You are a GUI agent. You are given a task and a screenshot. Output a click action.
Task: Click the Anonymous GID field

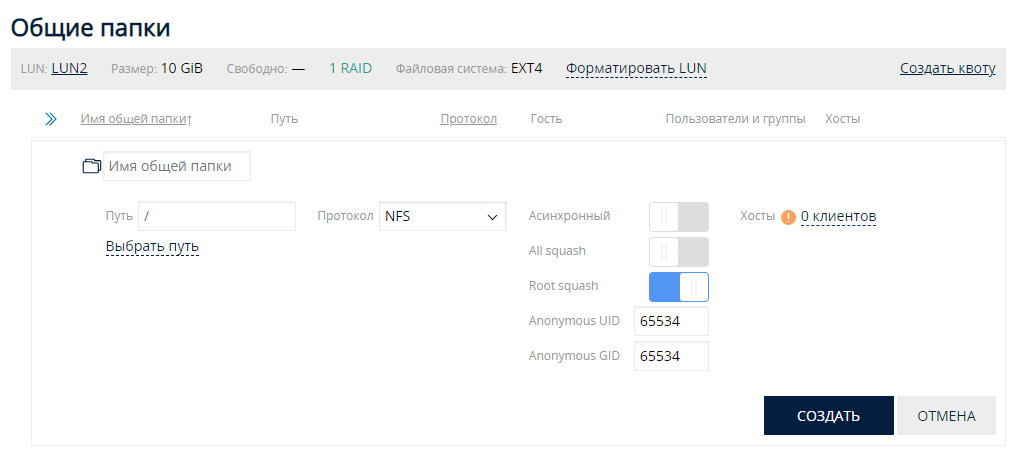(x=671, y=357)
